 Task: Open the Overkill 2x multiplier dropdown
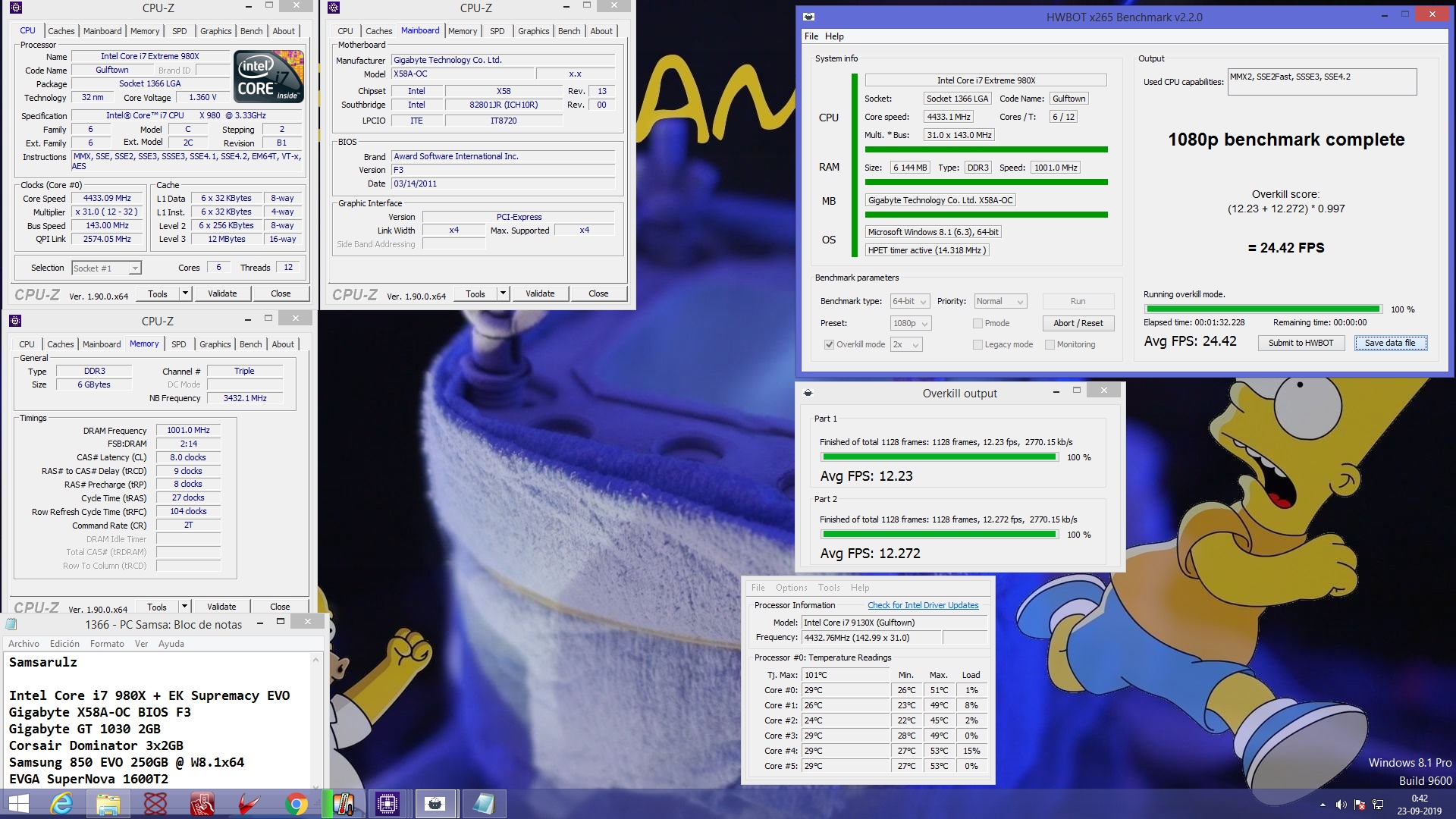[906, 344]
